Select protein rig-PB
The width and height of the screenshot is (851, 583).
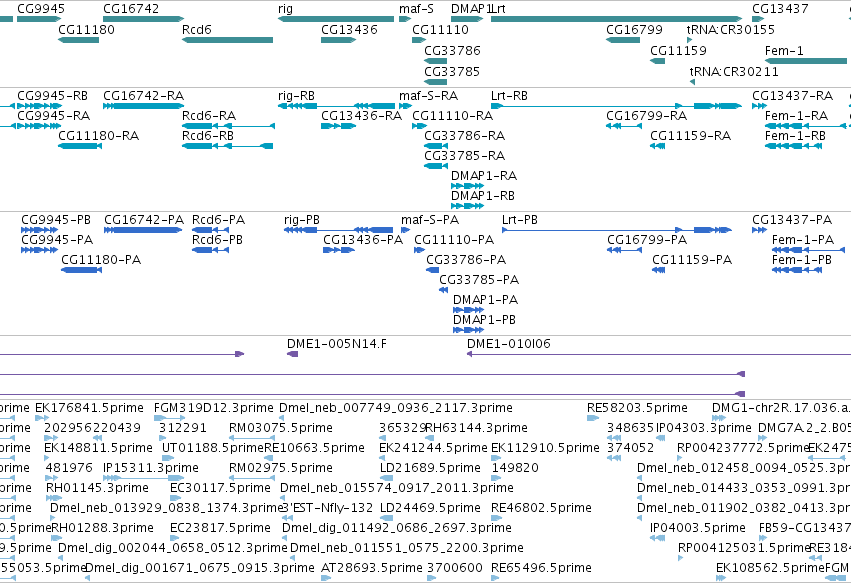302,220
